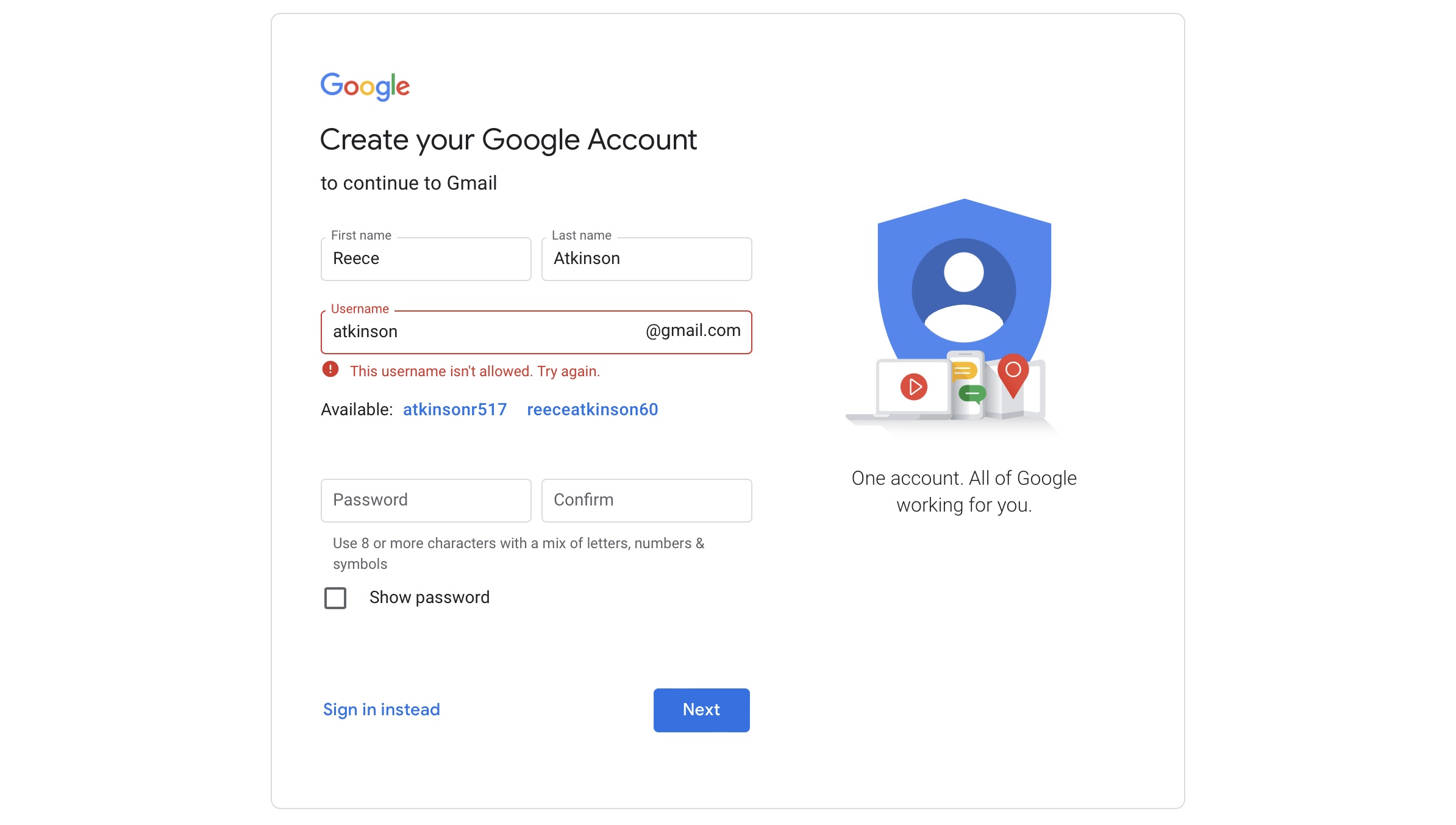Click the Play button icon on device
This screenshot has width=1456, height=825.
913,385
